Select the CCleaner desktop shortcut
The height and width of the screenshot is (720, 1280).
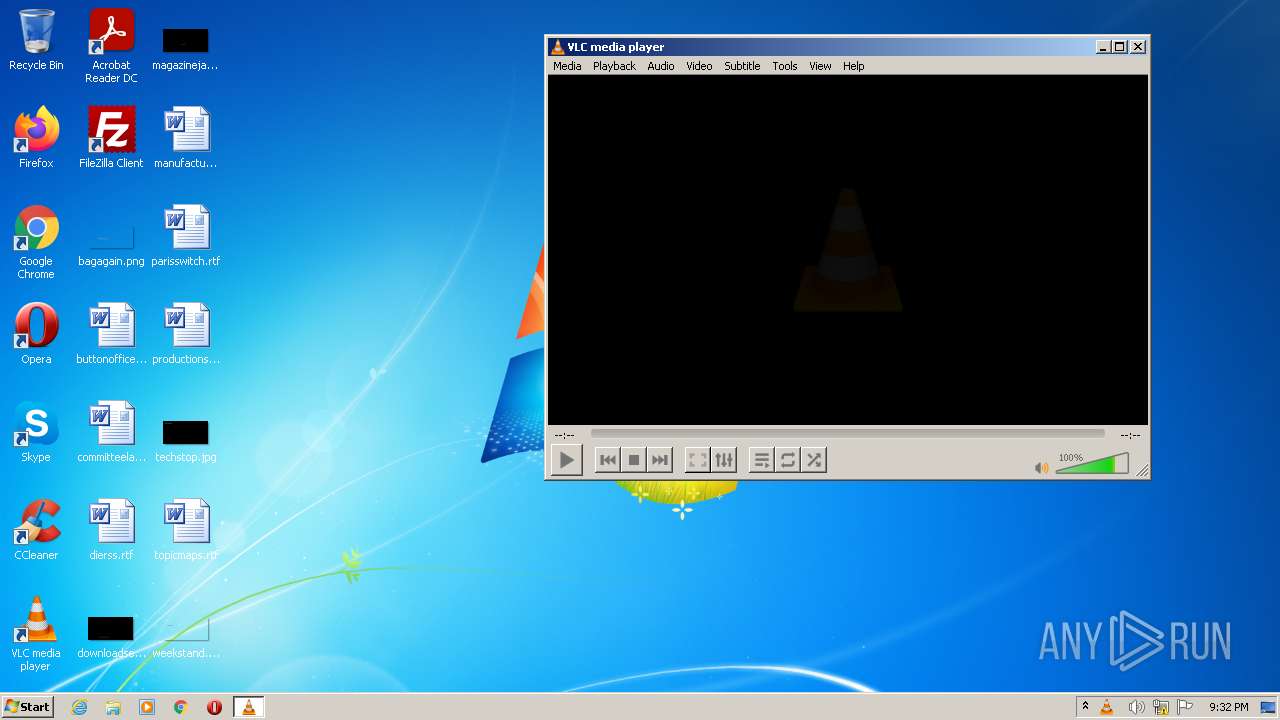tap(36, 530)
